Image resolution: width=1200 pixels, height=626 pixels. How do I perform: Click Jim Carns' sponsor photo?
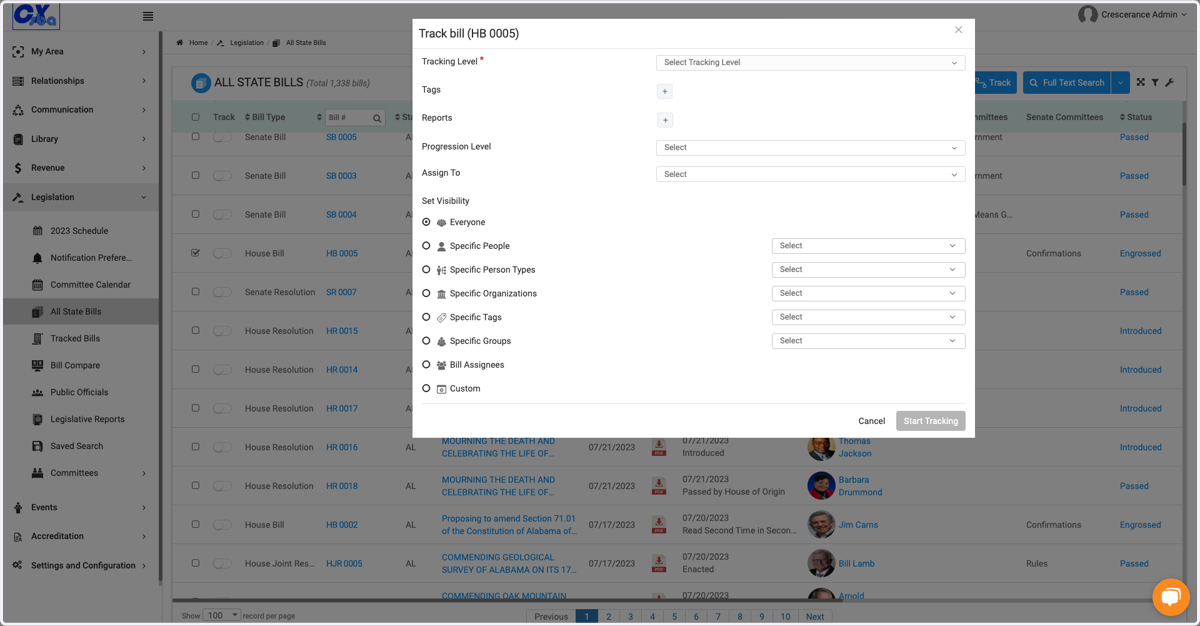821,524
